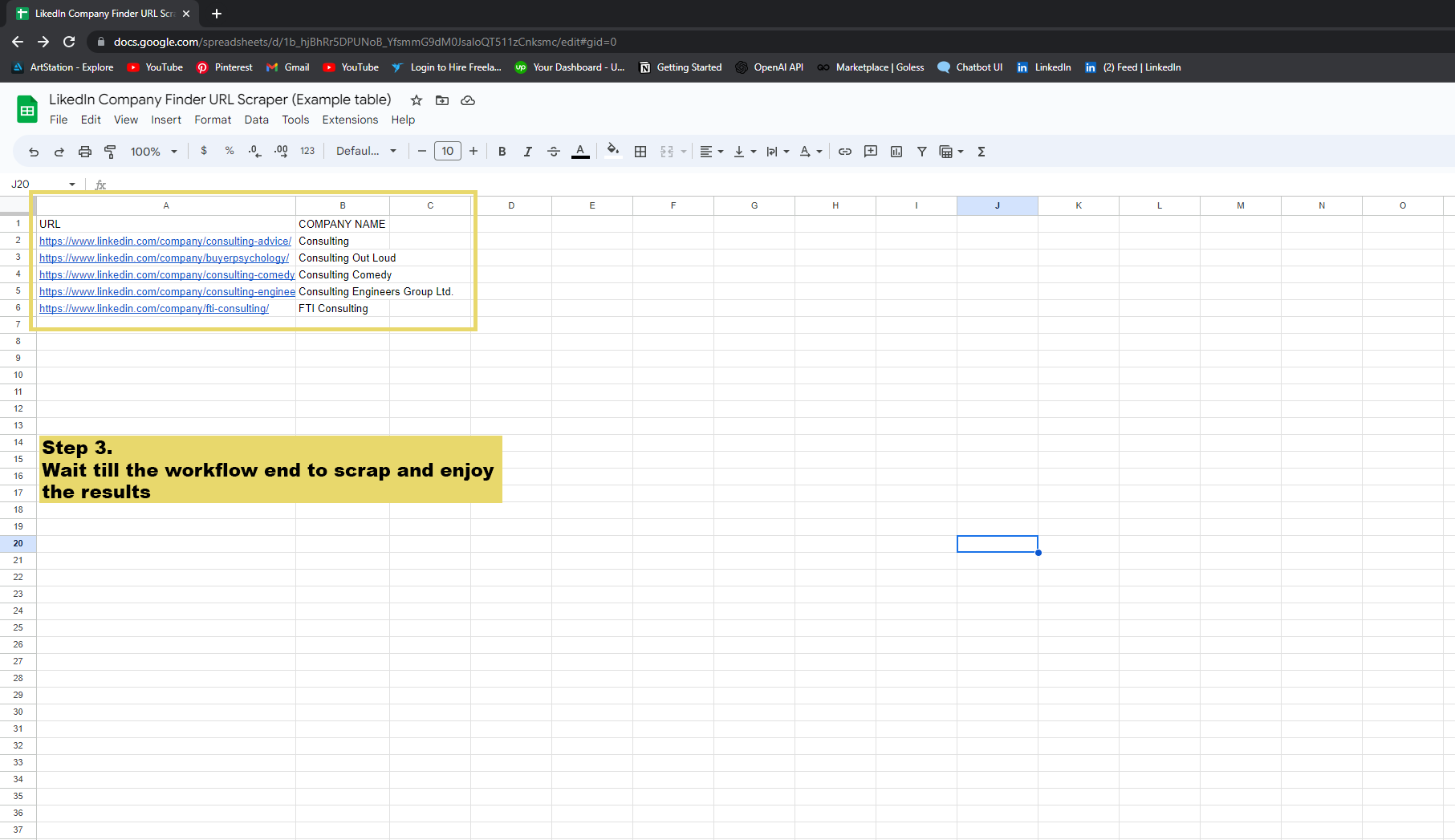Click the functions sigma icon
This screenshot has height=840, width=1455.
(981, 152)
